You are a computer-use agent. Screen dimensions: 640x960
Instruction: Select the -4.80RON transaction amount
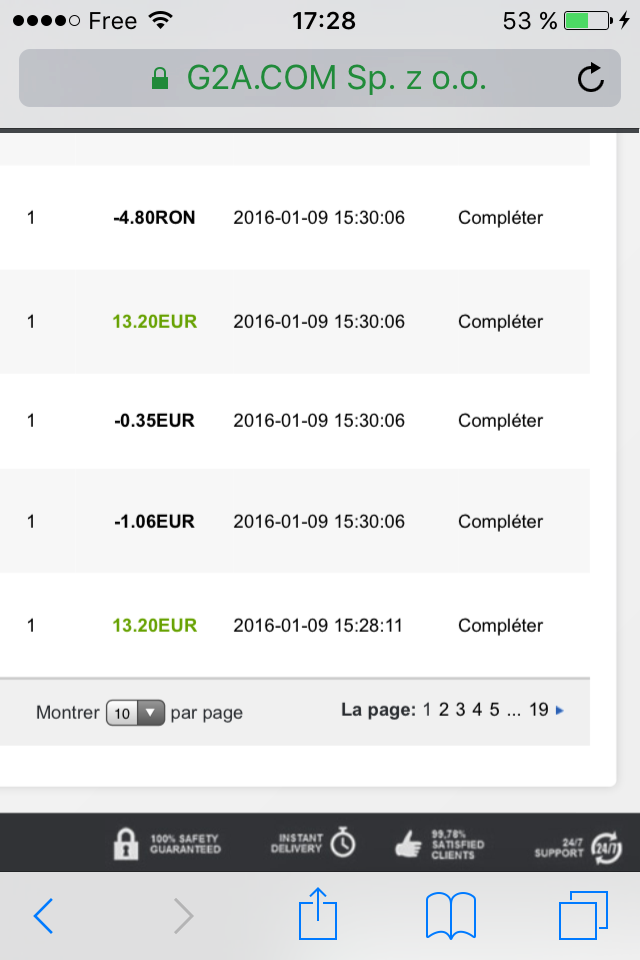pos(154,217)
